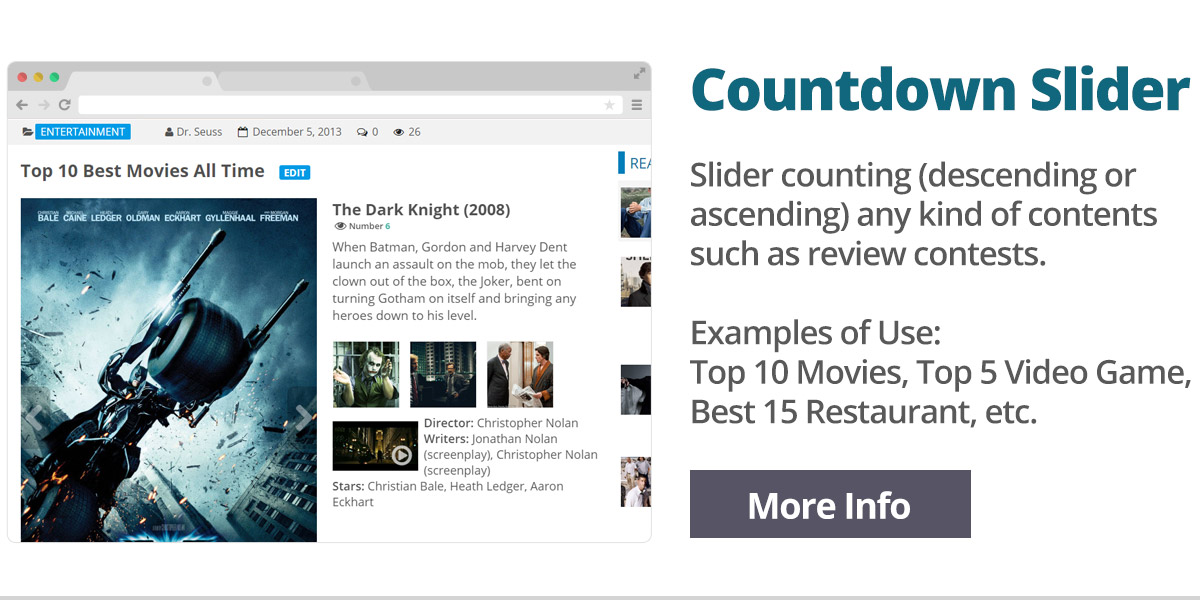The height and width of the screenshot is (600, 1200).
Task: Click the red close window button
Action: pos(22,77)
